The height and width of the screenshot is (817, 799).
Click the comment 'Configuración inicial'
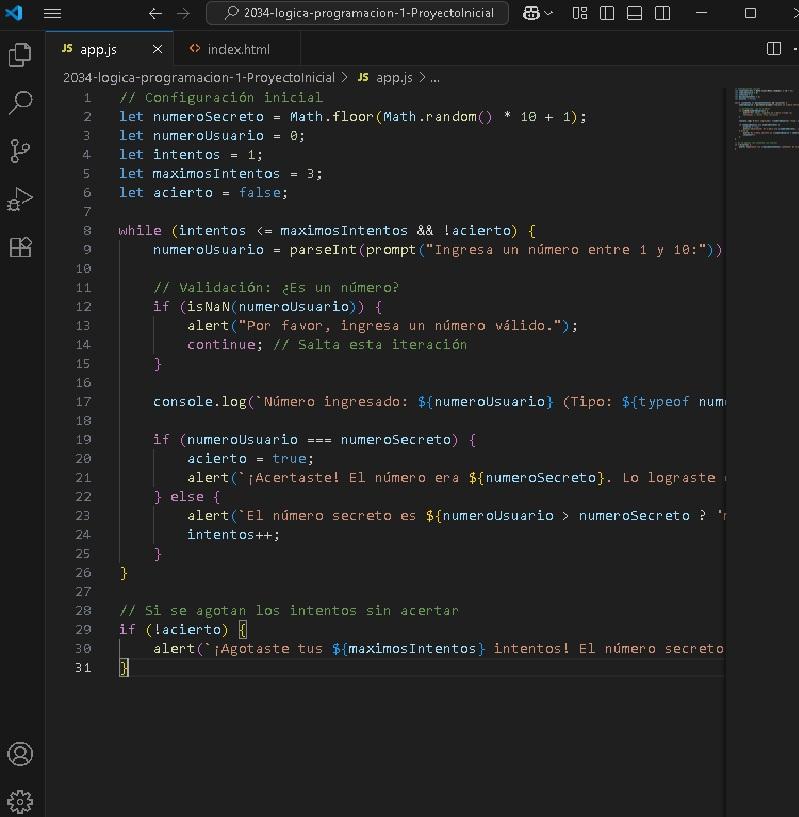coord(221,97)
